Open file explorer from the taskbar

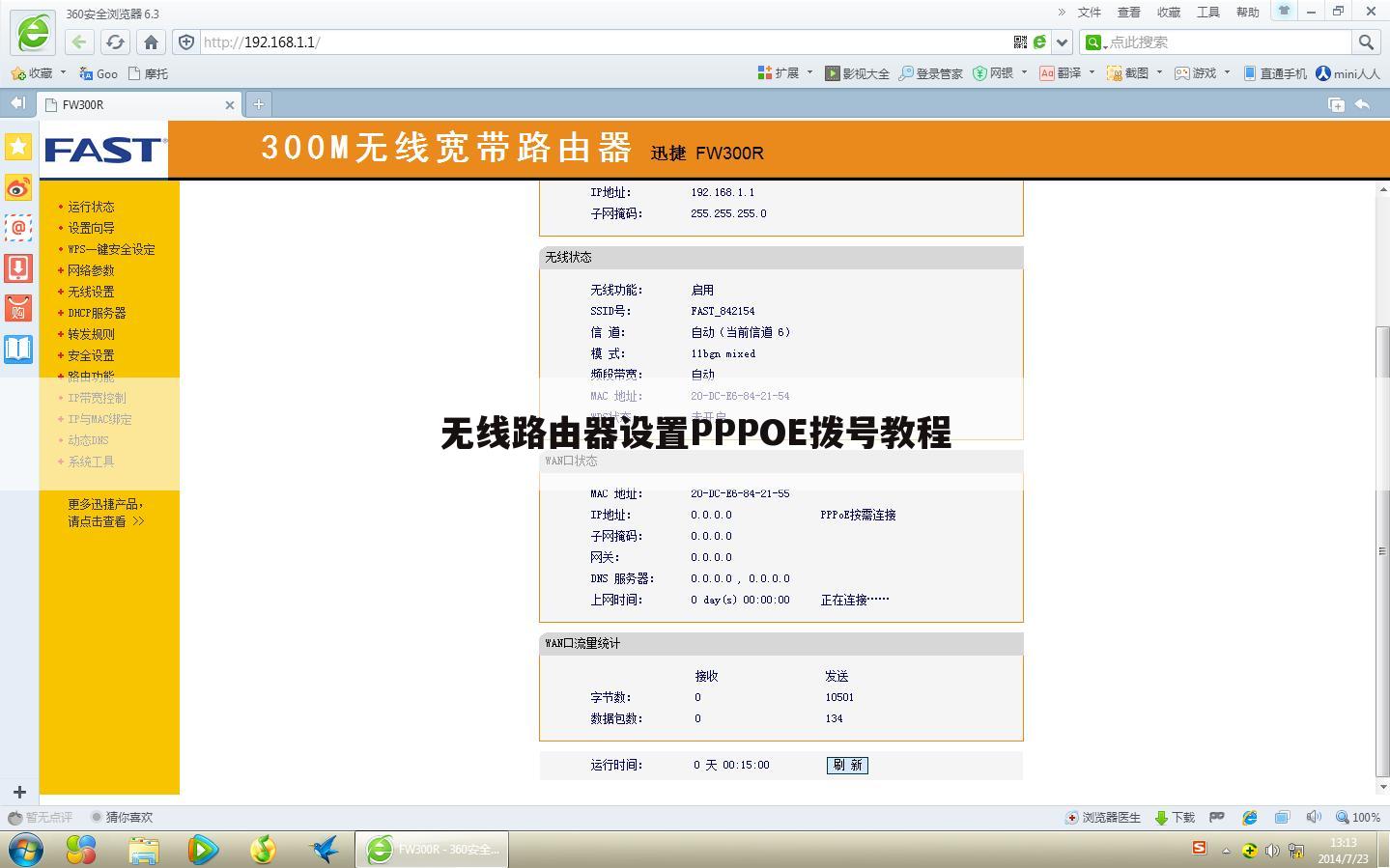144,850
